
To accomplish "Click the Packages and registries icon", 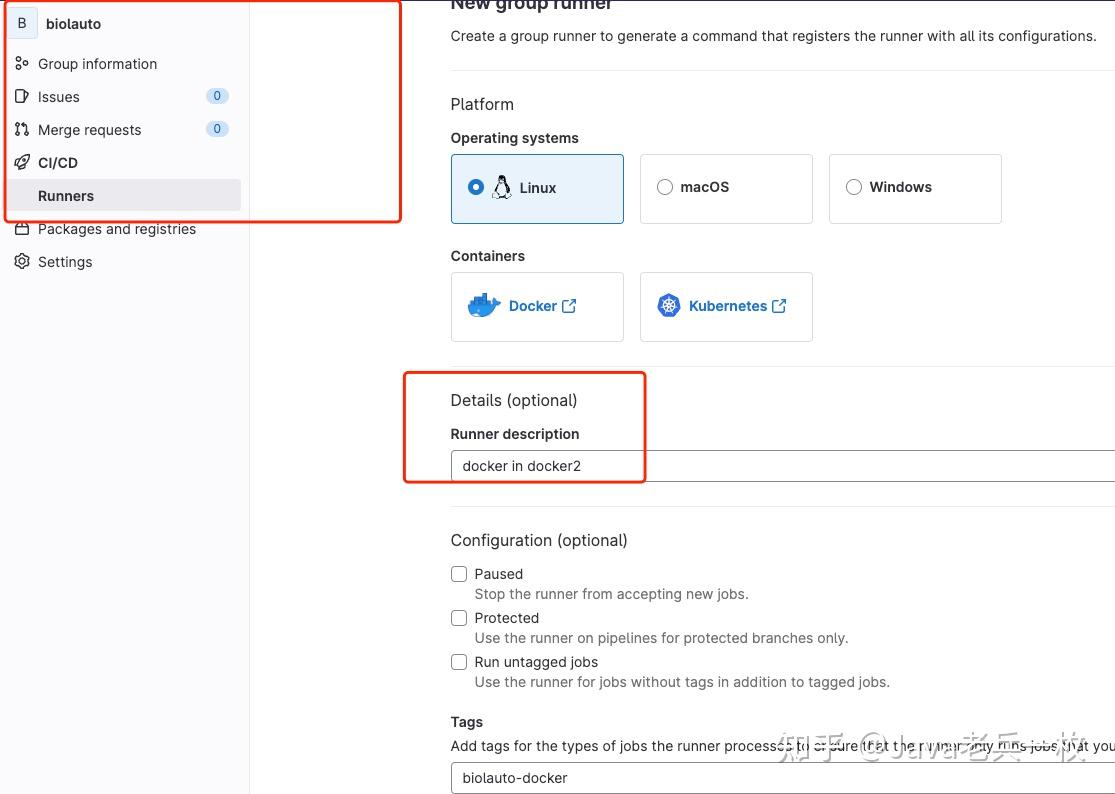I will pos(21,229).
